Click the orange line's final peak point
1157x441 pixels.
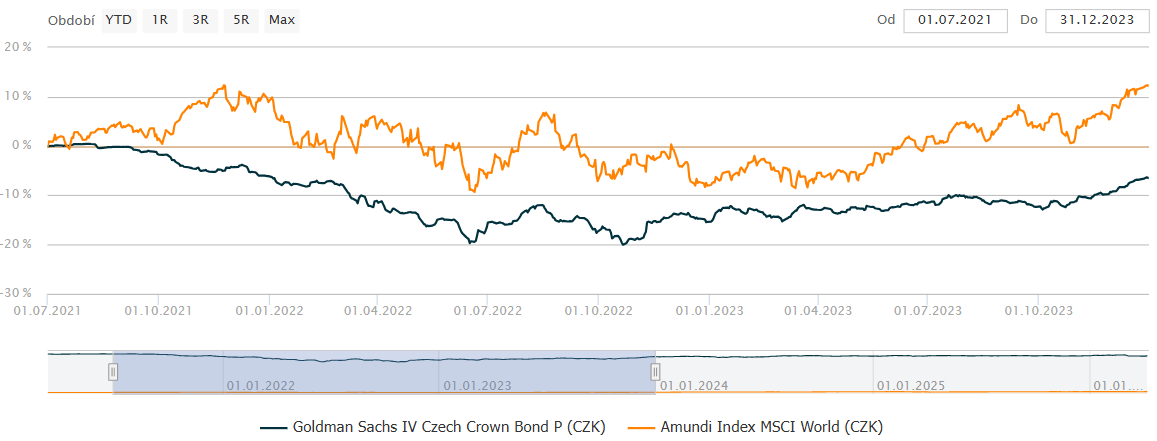point(1146,85)
